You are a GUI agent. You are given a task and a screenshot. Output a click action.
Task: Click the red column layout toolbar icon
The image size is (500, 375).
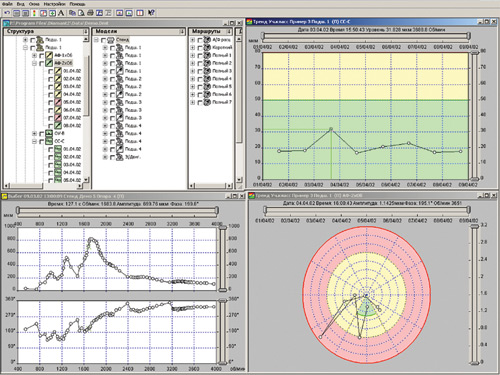140,13
